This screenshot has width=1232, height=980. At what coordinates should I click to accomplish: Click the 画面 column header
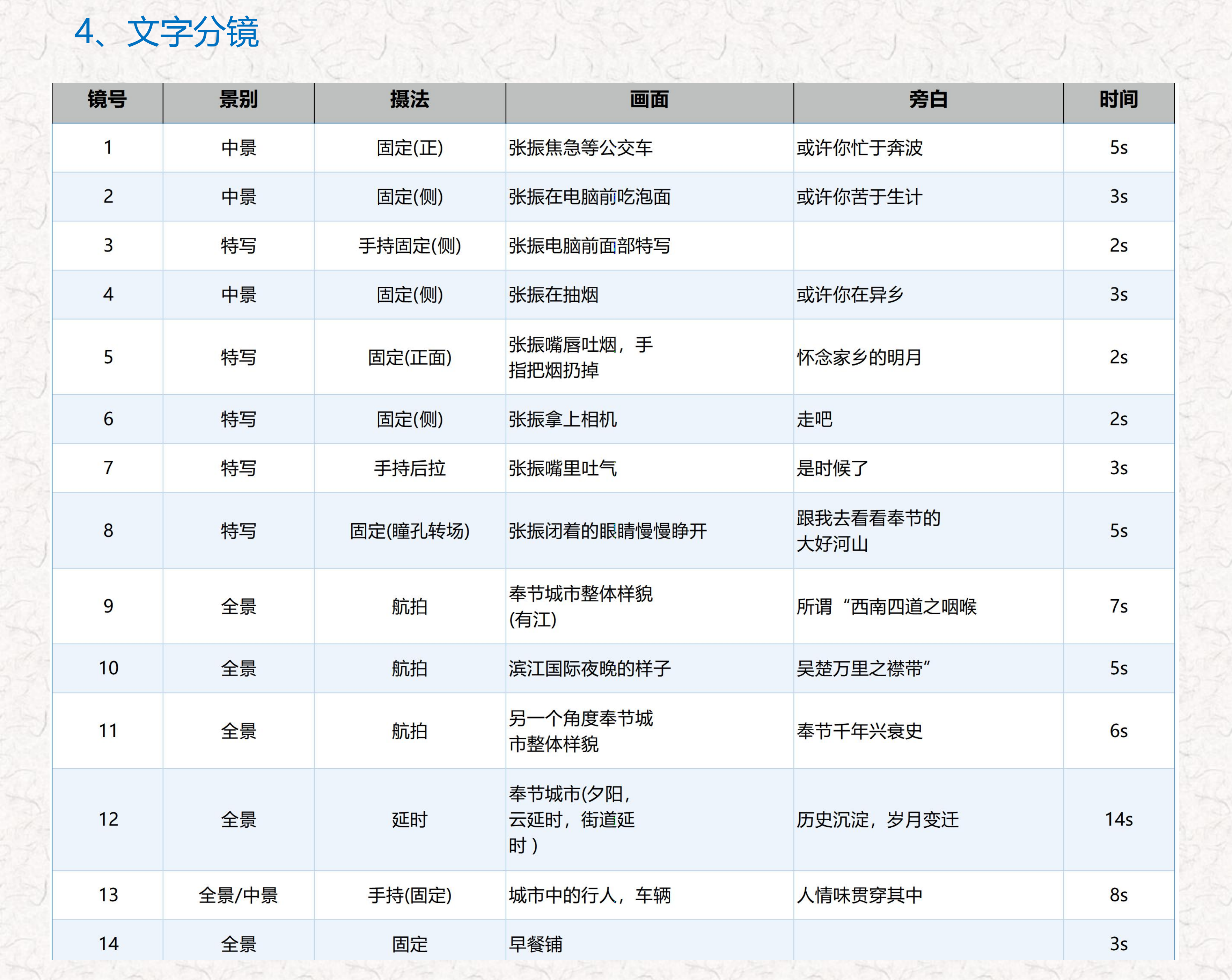click(x=649, y=100)
